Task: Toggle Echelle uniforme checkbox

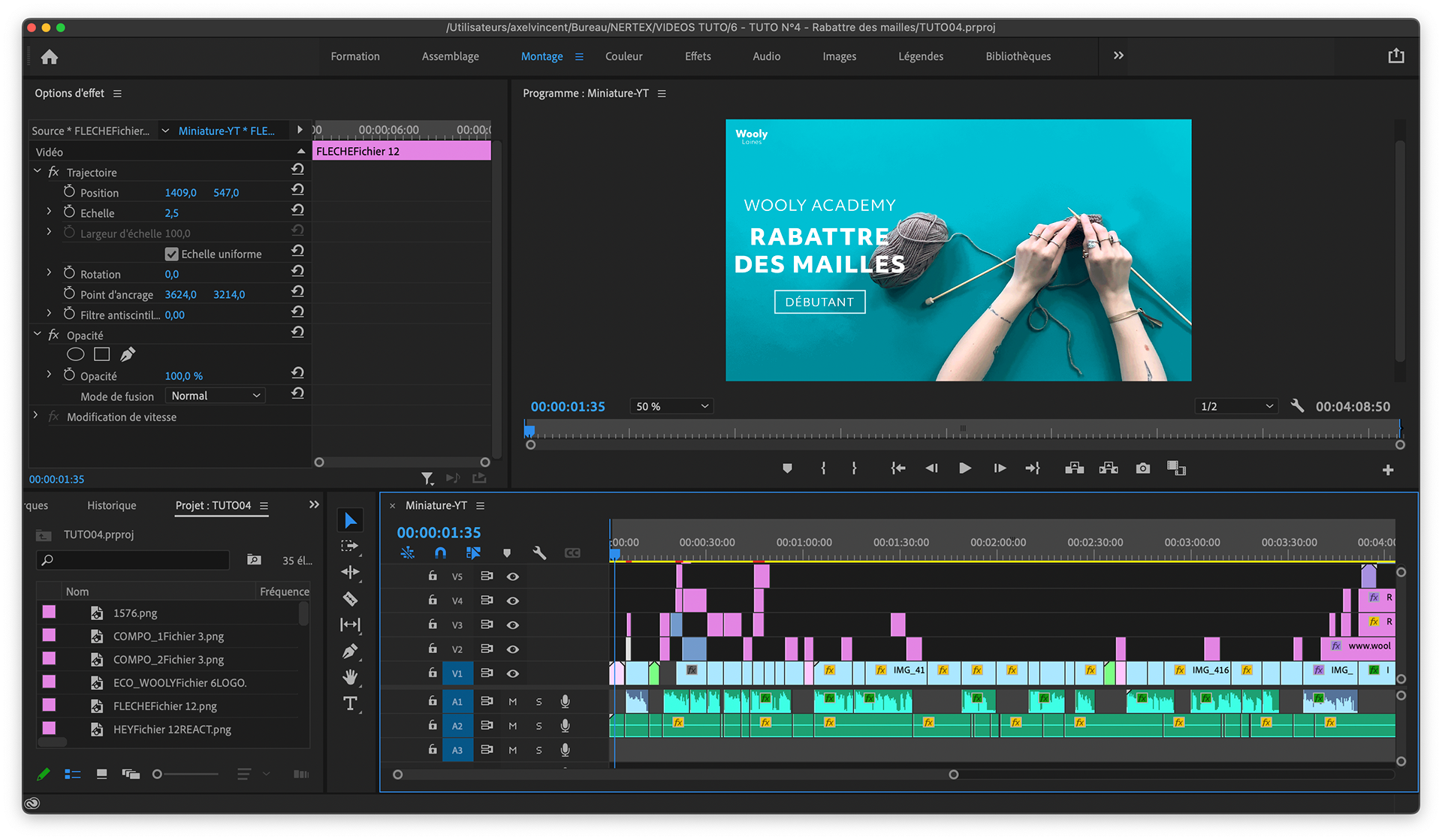Action: (172, 254)
